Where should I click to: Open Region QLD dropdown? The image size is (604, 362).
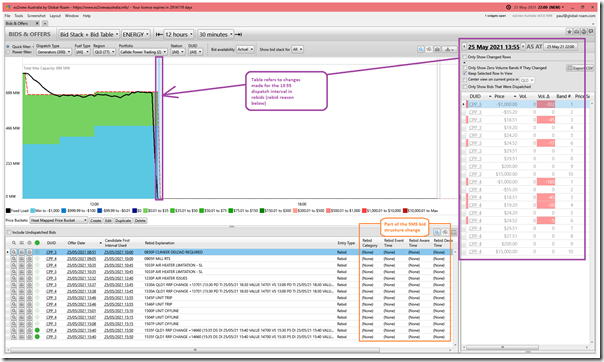104,52
